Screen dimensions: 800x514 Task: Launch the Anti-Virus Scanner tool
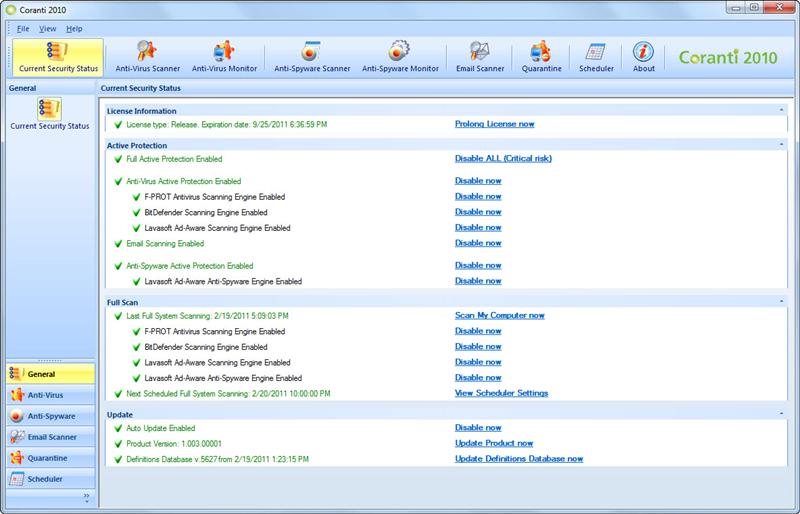click(x=147, y=57)
